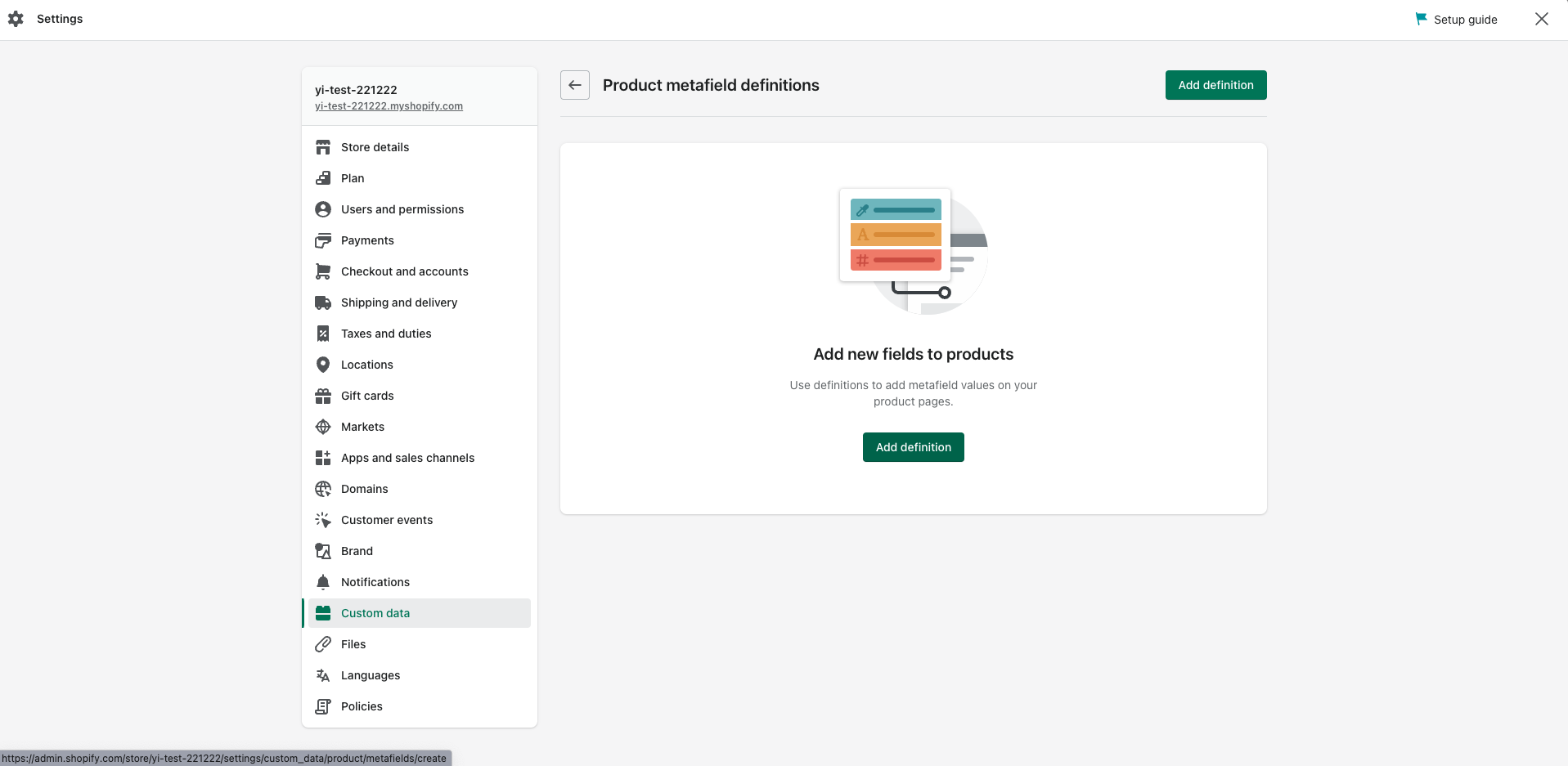Viewport: 1568px width, 766px height.
Task: Go to Users and permissions
Action: click(402, 209)
